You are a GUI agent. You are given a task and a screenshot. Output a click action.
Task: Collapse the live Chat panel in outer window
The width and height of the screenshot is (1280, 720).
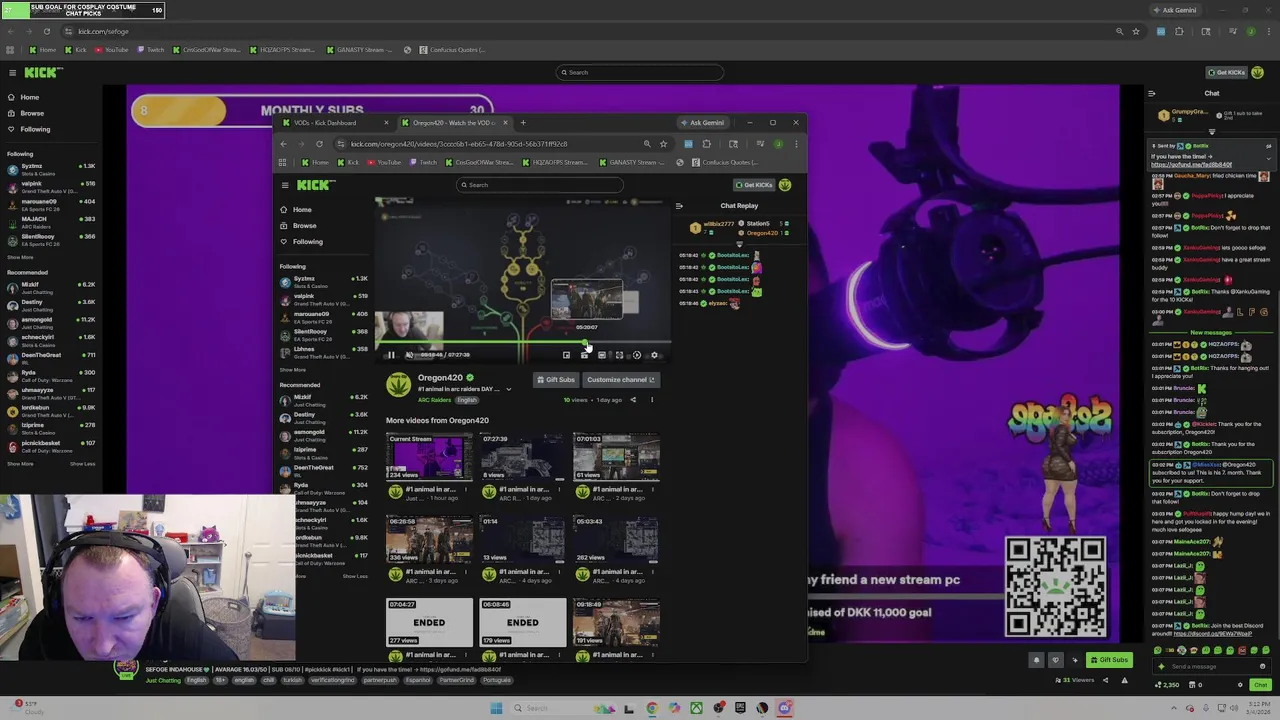(x=1151, y=93)
